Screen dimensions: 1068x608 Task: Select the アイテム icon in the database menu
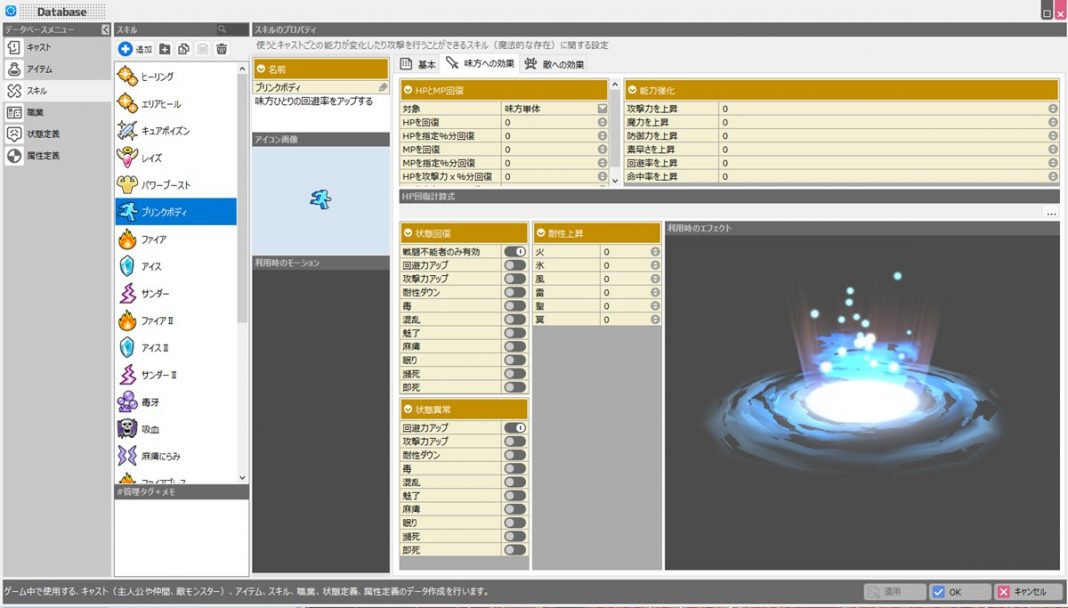13,69
